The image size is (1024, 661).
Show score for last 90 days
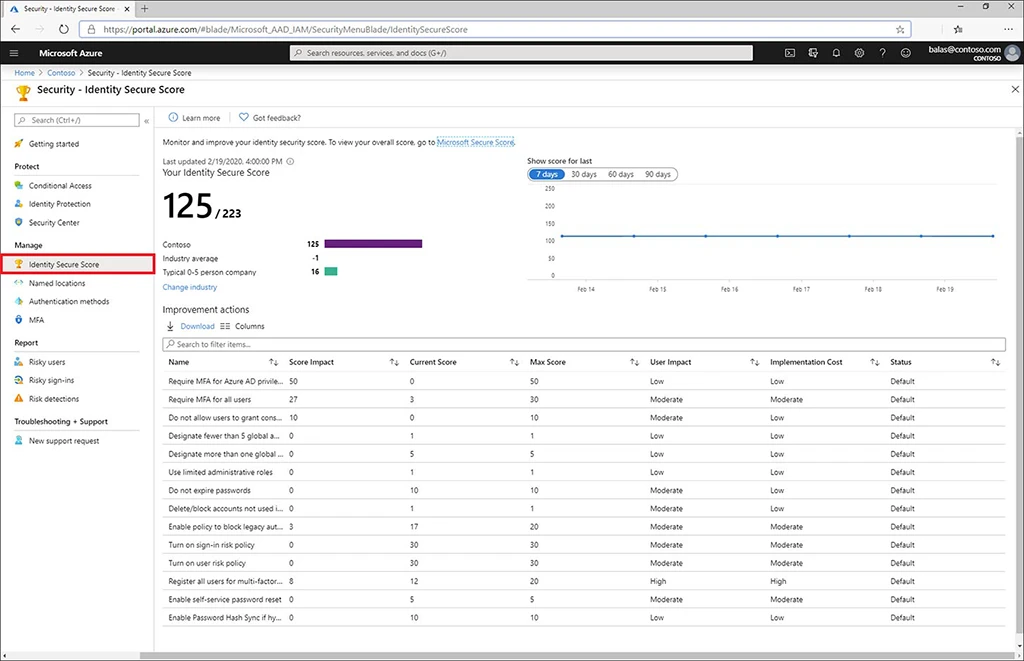(658, 174)
